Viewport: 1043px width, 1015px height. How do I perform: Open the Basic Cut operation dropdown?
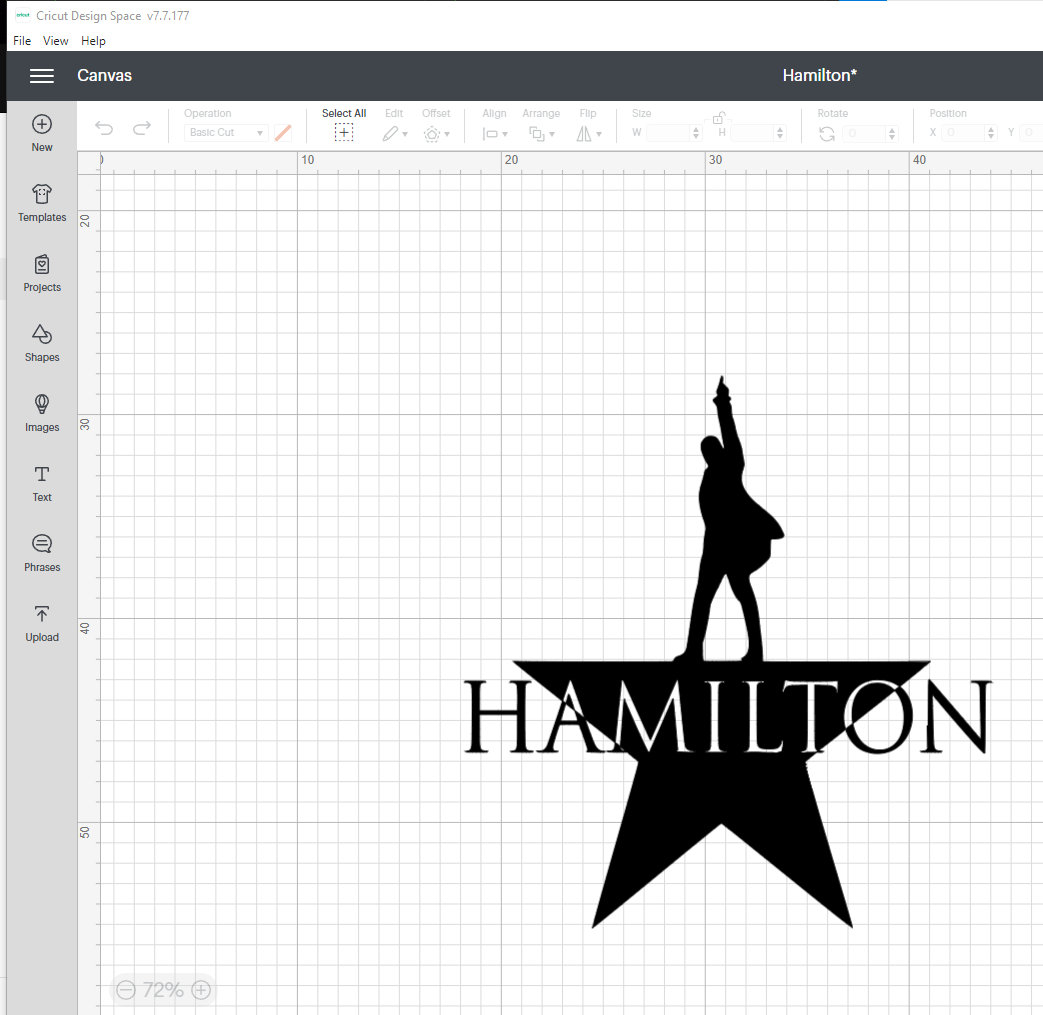(222, 132)
